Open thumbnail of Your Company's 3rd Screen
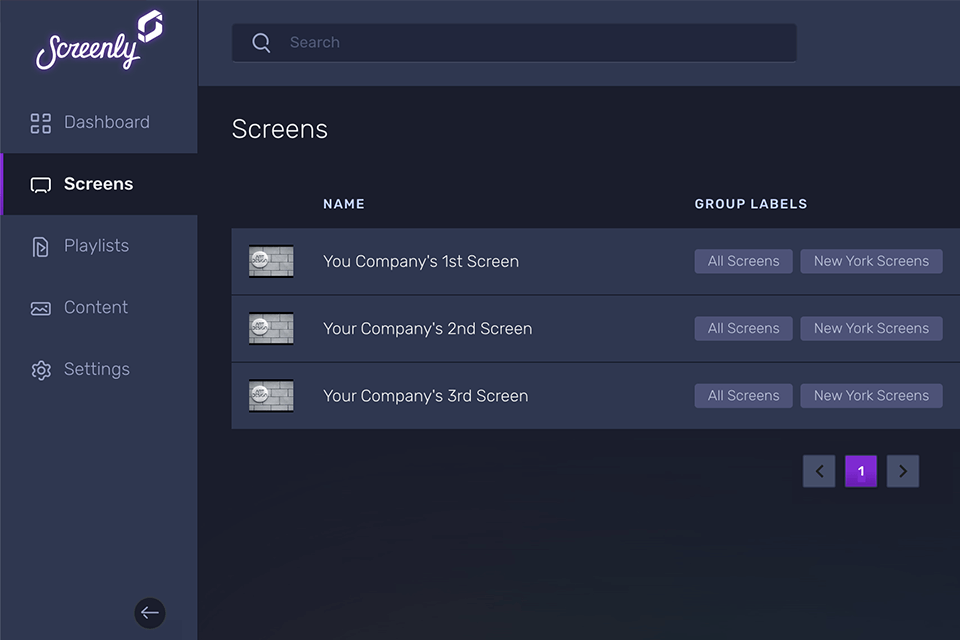 (x=271, y=396)
